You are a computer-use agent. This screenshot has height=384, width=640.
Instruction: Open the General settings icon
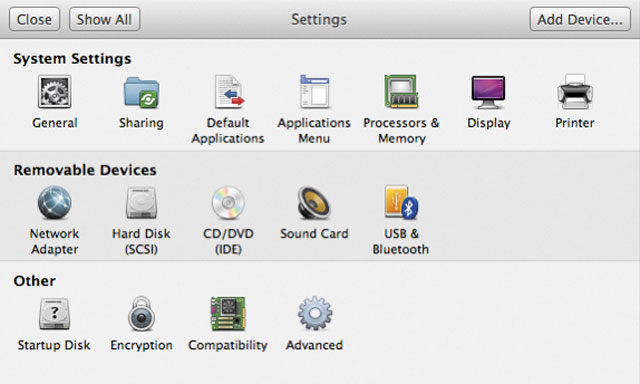point(55,92)
